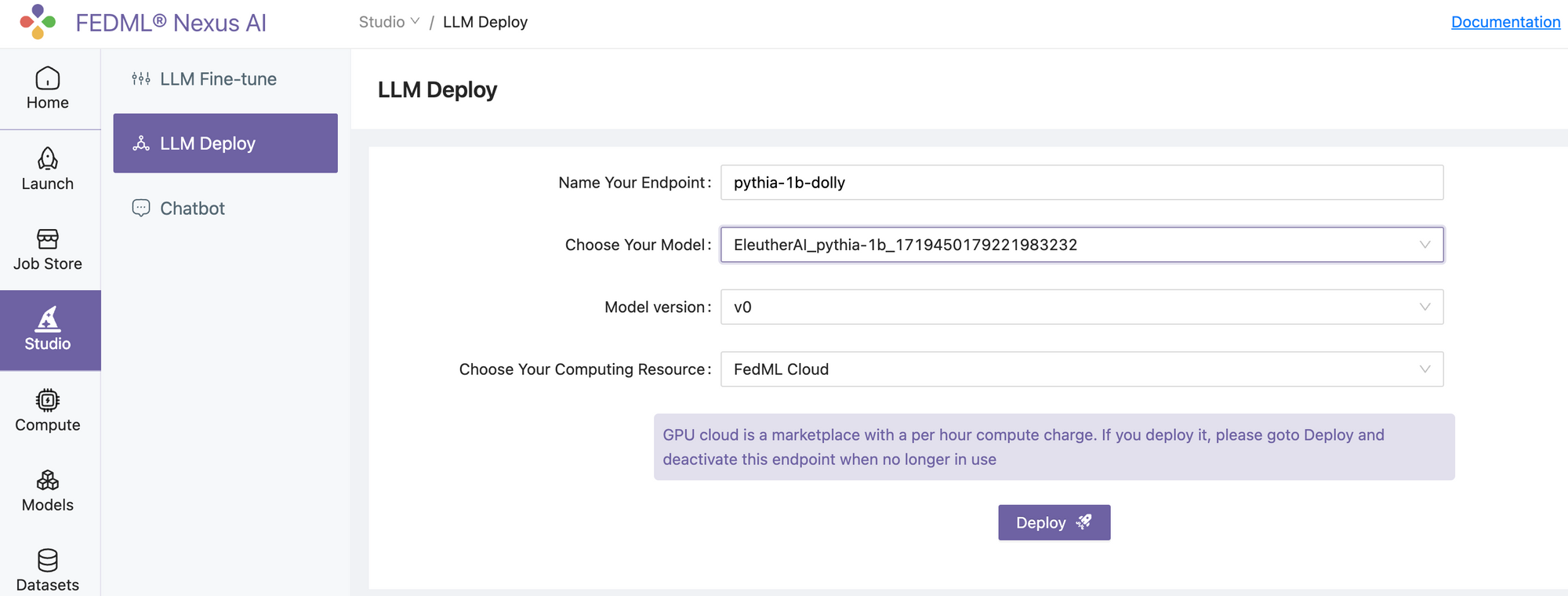Viewport: 1568px width, 596px height.
Task: Click LLM Deploy breadcrumb text
Action: (x=485, y=22)
